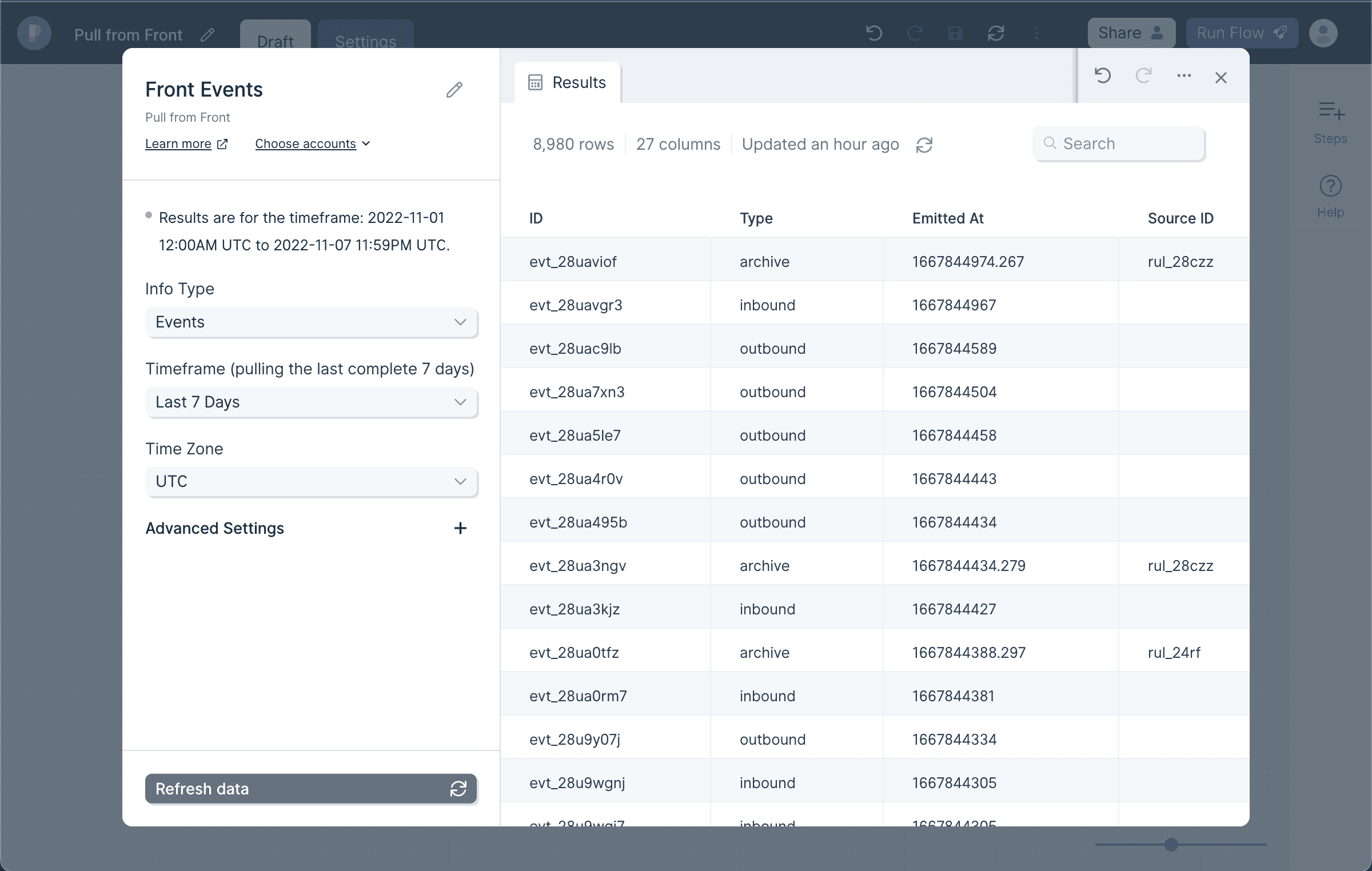This screenshot has height=871, width=1372.
Task: Click the undo icon in the modal header
Action: pos(1103,76)
